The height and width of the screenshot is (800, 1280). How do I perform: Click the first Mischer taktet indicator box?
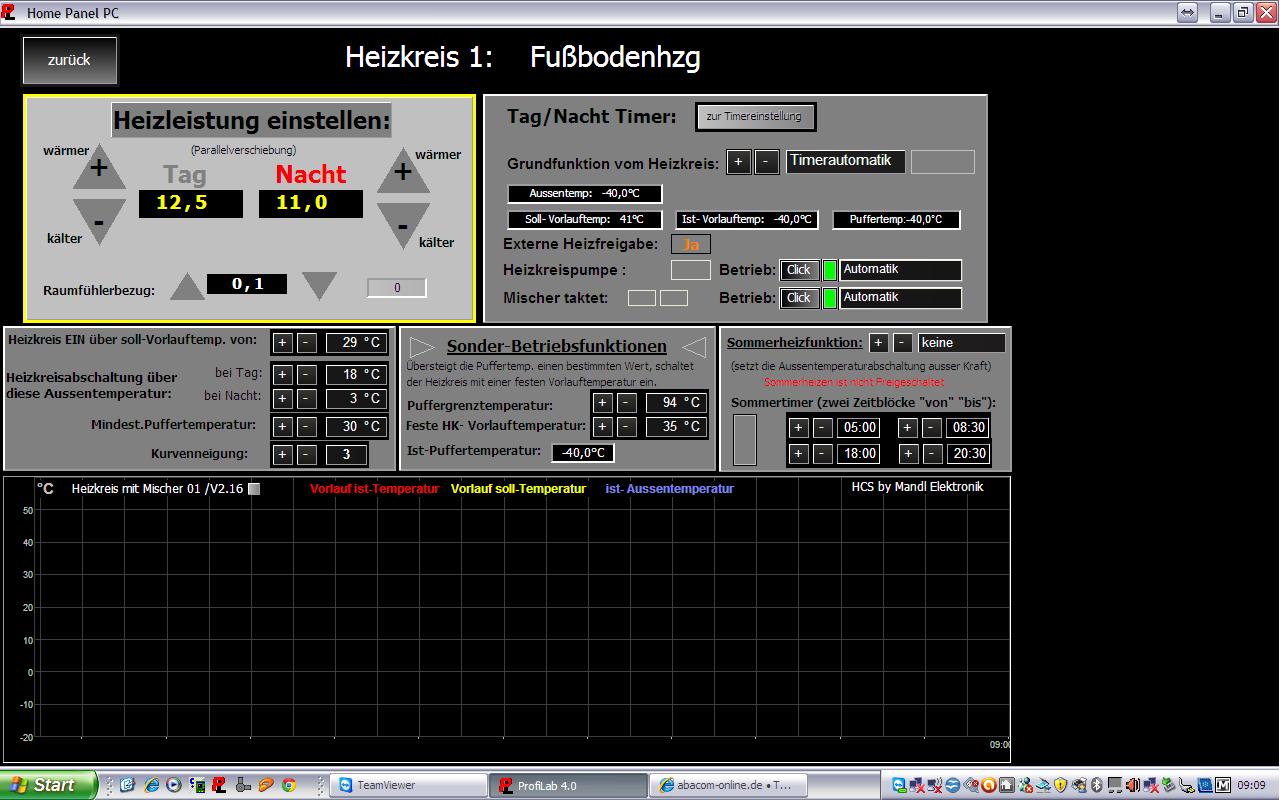click(x=642, y=298)
